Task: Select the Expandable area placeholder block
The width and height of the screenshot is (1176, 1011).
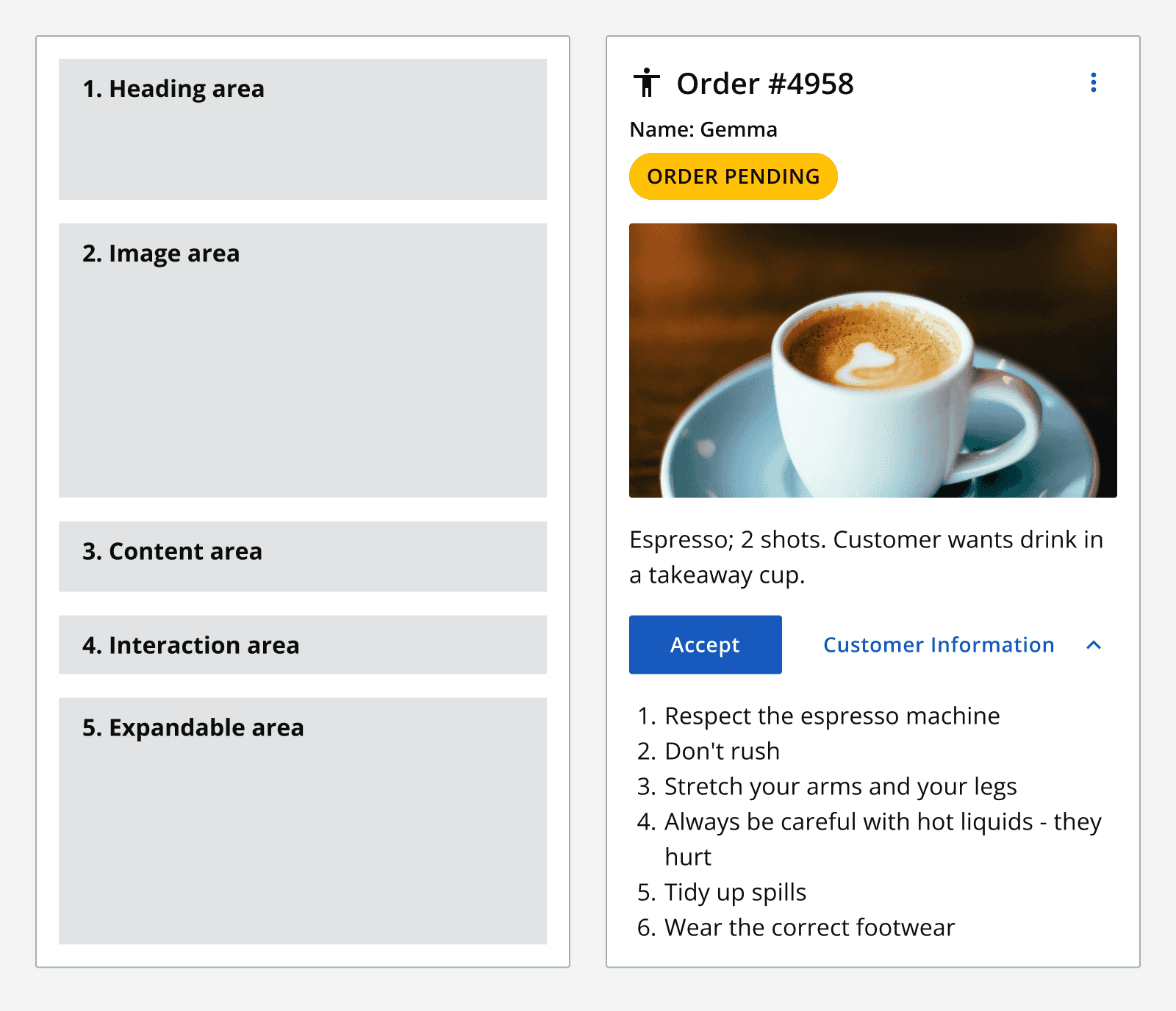Action: click(302, 821)
